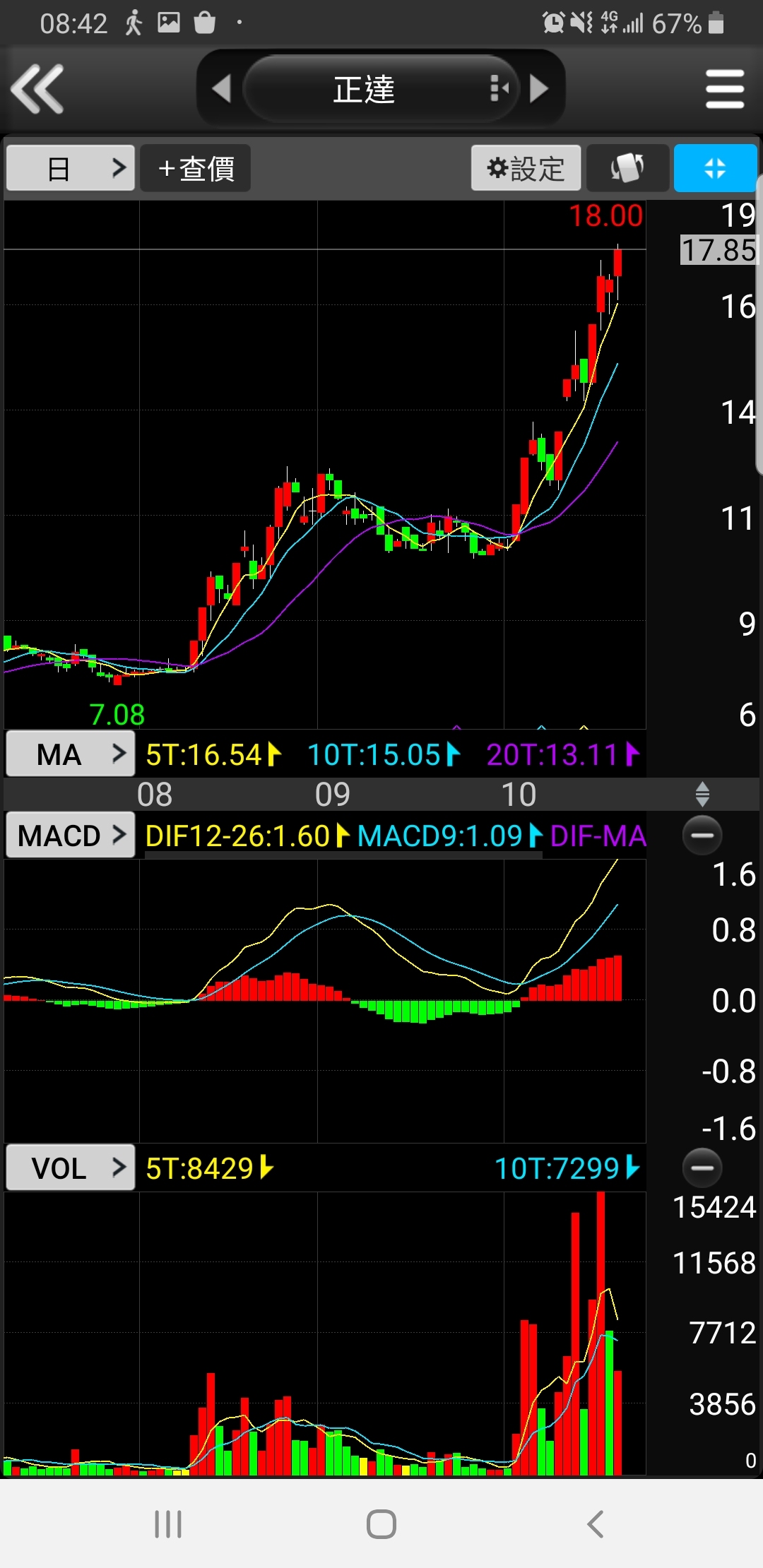
Task: Expand the VOL indicator selector
Action: pos(70,1168)
